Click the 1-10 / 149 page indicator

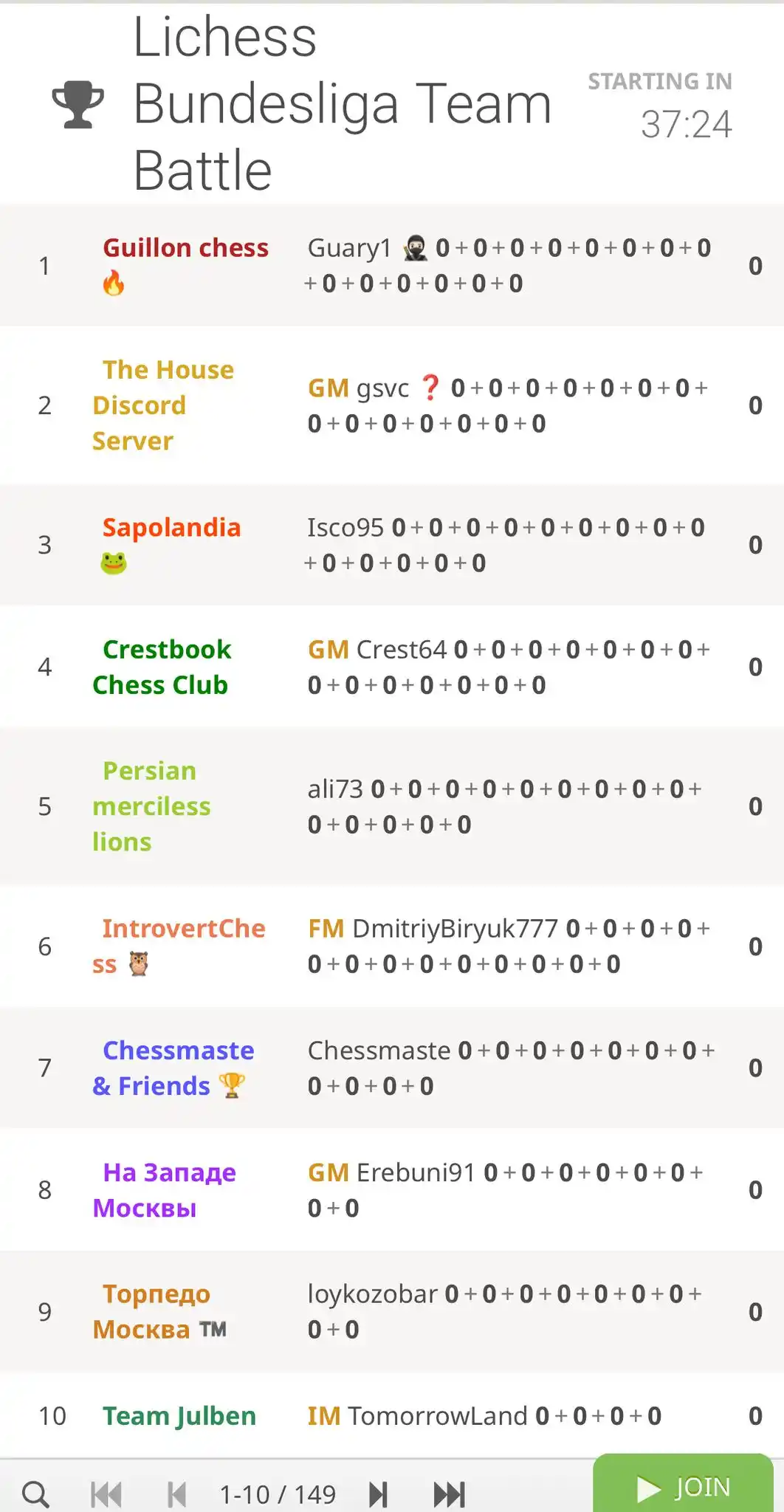278,1494
